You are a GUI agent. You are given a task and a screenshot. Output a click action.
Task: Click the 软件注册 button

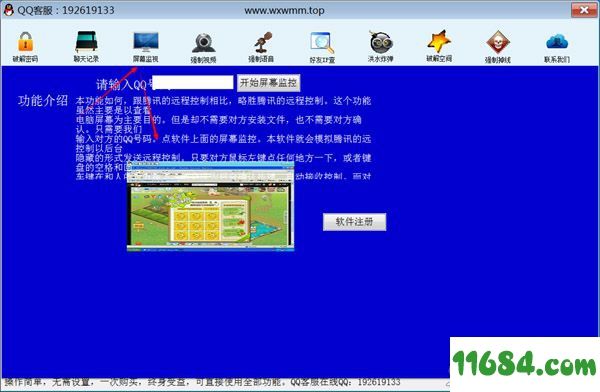[x=354, y=222]
